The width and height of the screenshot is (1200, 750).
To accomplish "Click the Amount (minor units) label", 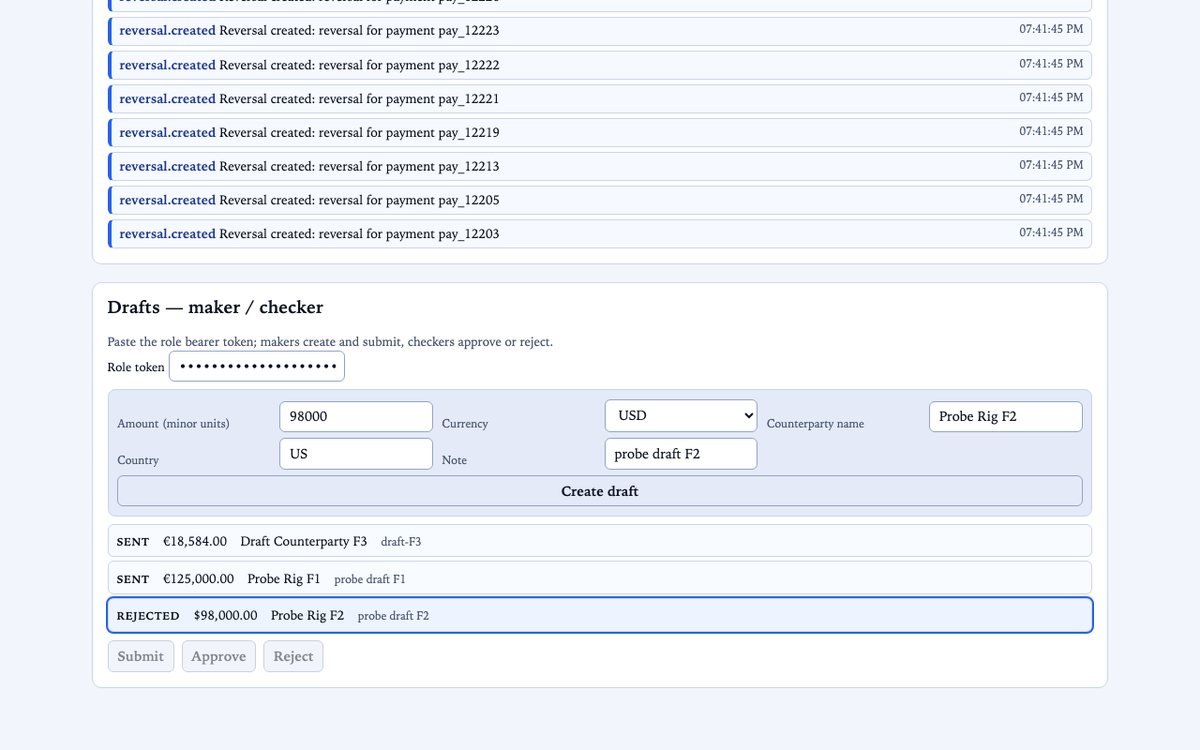I will (x=173, y=424).
